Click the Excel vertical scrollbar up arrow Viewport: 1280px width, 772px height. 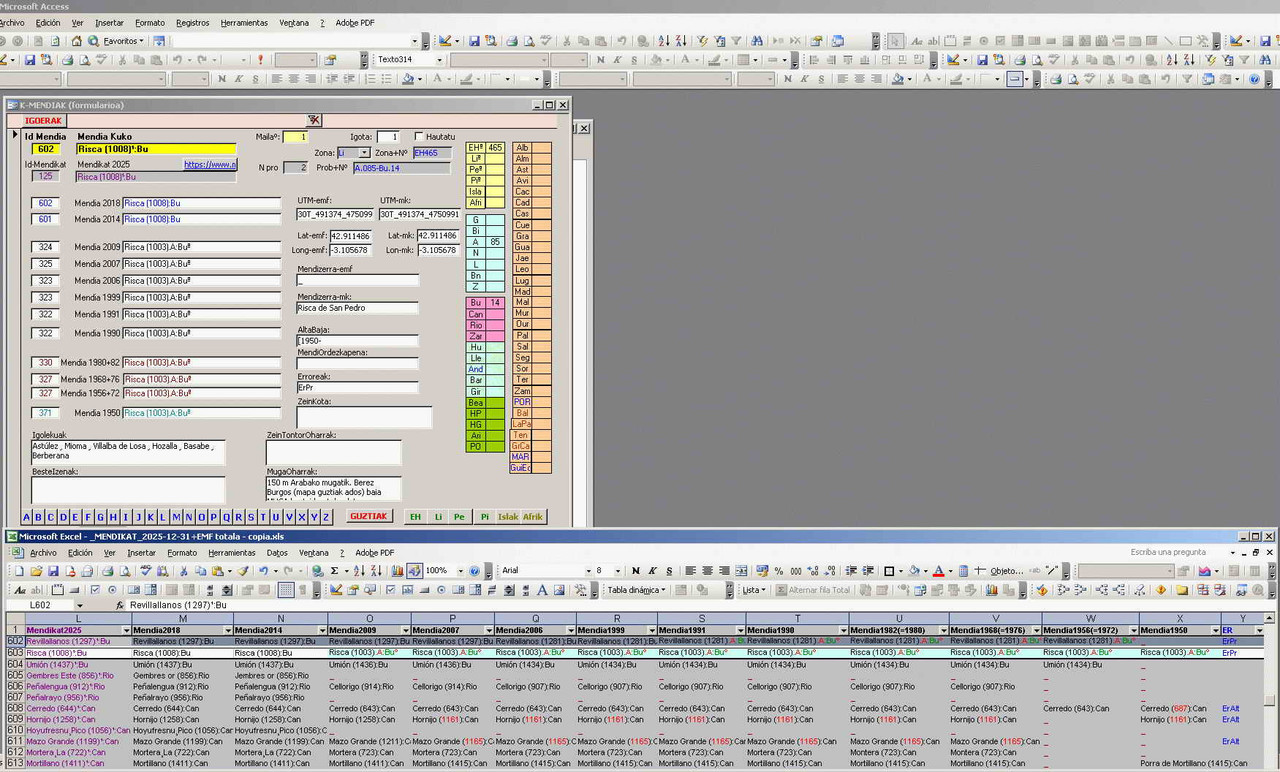pos(1270,619)
